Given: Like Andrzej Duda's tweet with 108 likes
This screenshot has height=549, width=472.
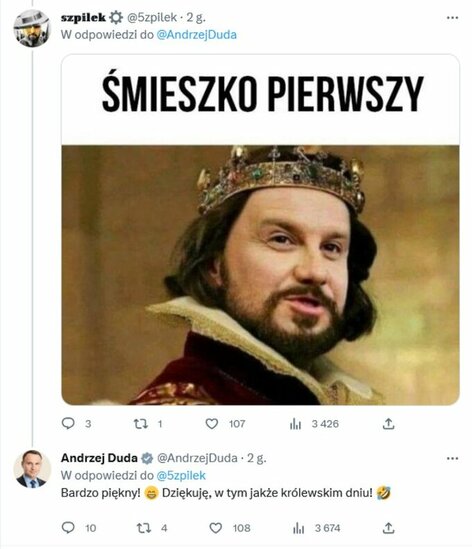Looking at the screenshot, I should 215,528.
